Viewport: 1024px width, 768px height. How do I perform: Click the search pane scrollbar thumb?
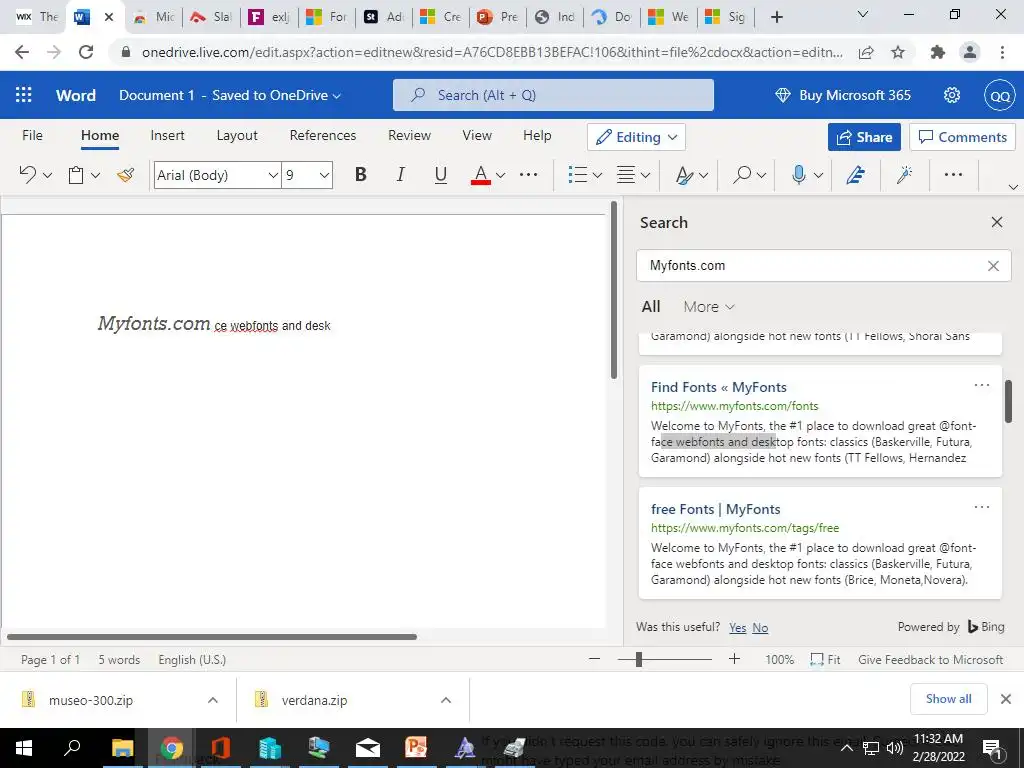pyautogui.click(x=1008, y=401)
